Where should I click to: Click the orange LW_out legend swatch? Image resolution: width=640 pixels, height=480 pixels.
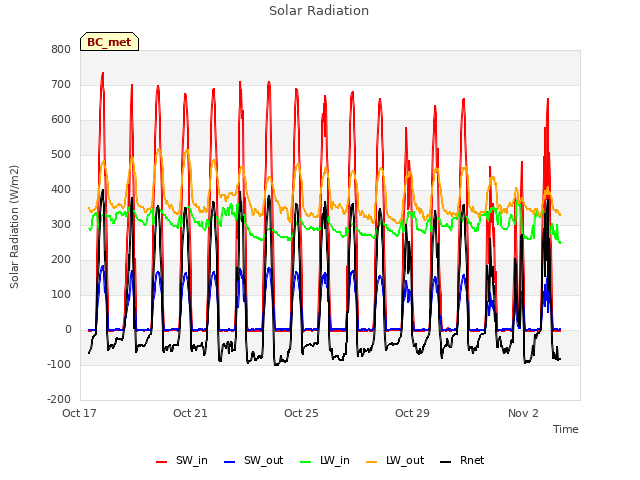[x=372, y=462]
